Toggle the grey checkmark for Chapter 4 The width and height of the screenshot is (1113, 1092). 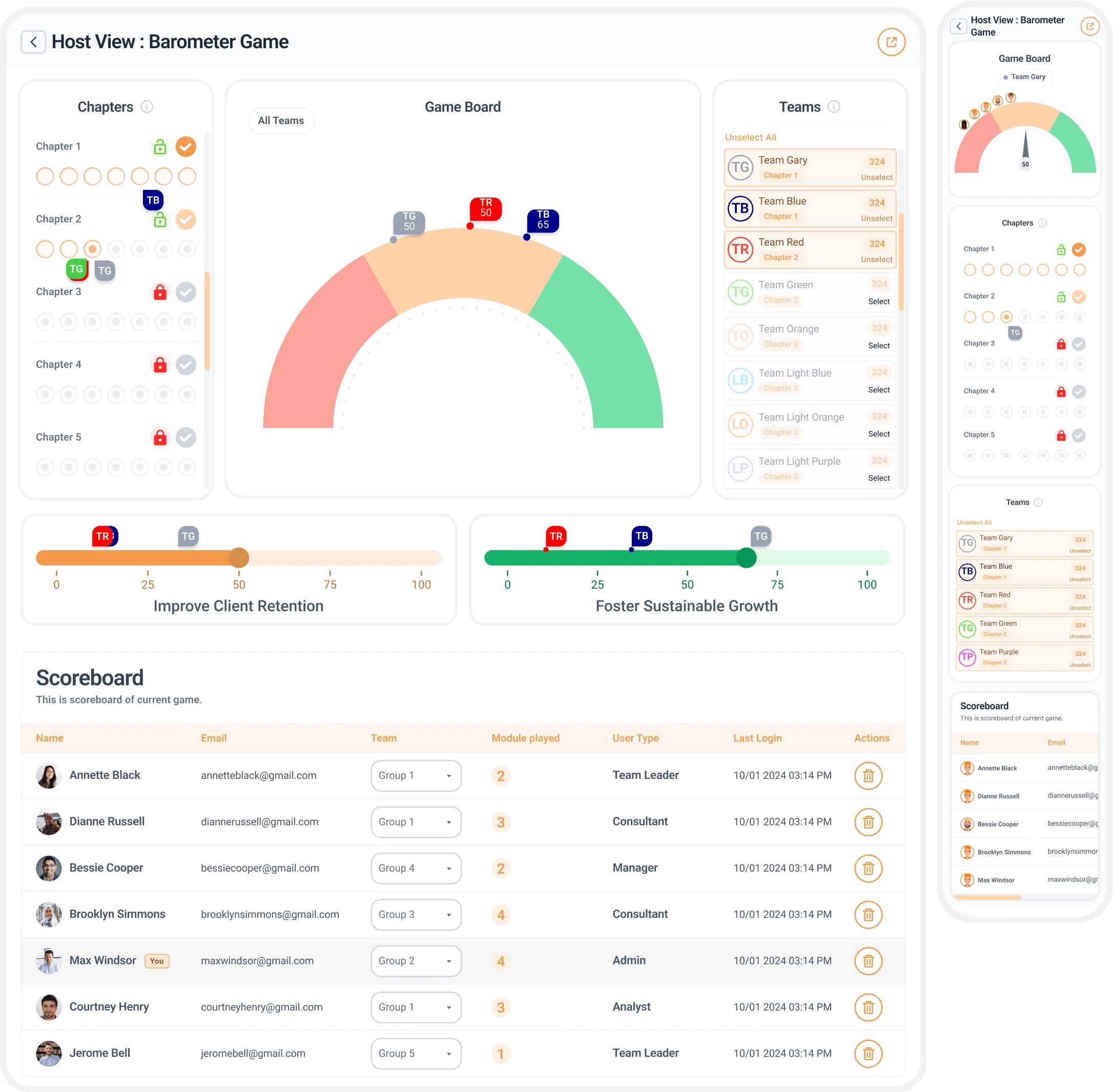tap(186, 365)
